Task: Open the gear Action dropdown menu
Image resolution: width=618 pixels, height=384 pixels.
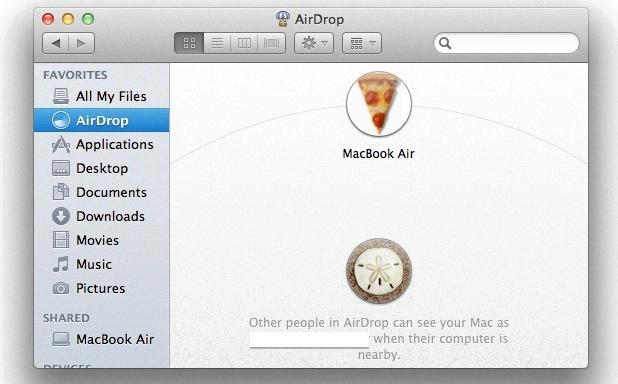Action: [314, 43]
